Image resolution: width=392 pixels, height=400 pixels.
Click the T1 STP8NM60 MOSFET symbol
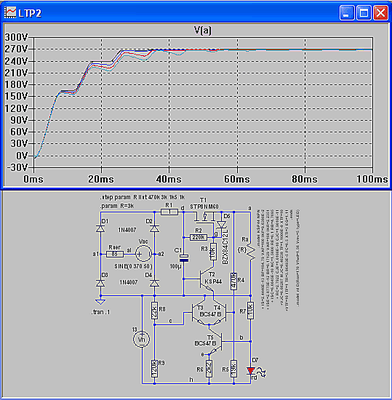[x=204, y=218]
